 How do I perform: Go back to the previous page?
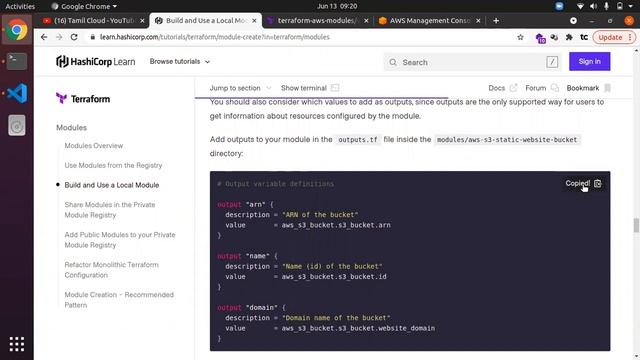44,37
